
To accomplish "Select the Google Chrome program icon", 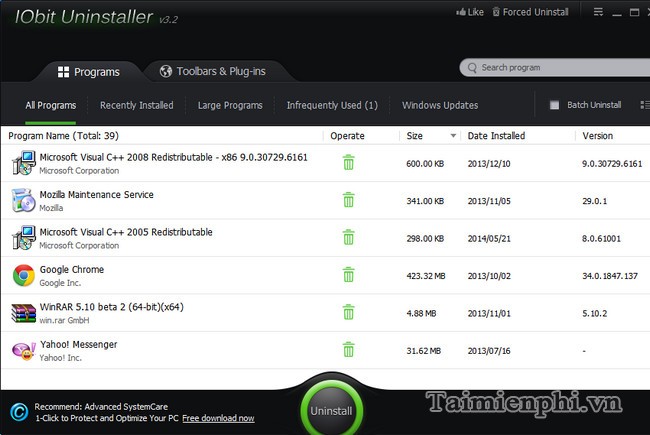I will 24,275.
